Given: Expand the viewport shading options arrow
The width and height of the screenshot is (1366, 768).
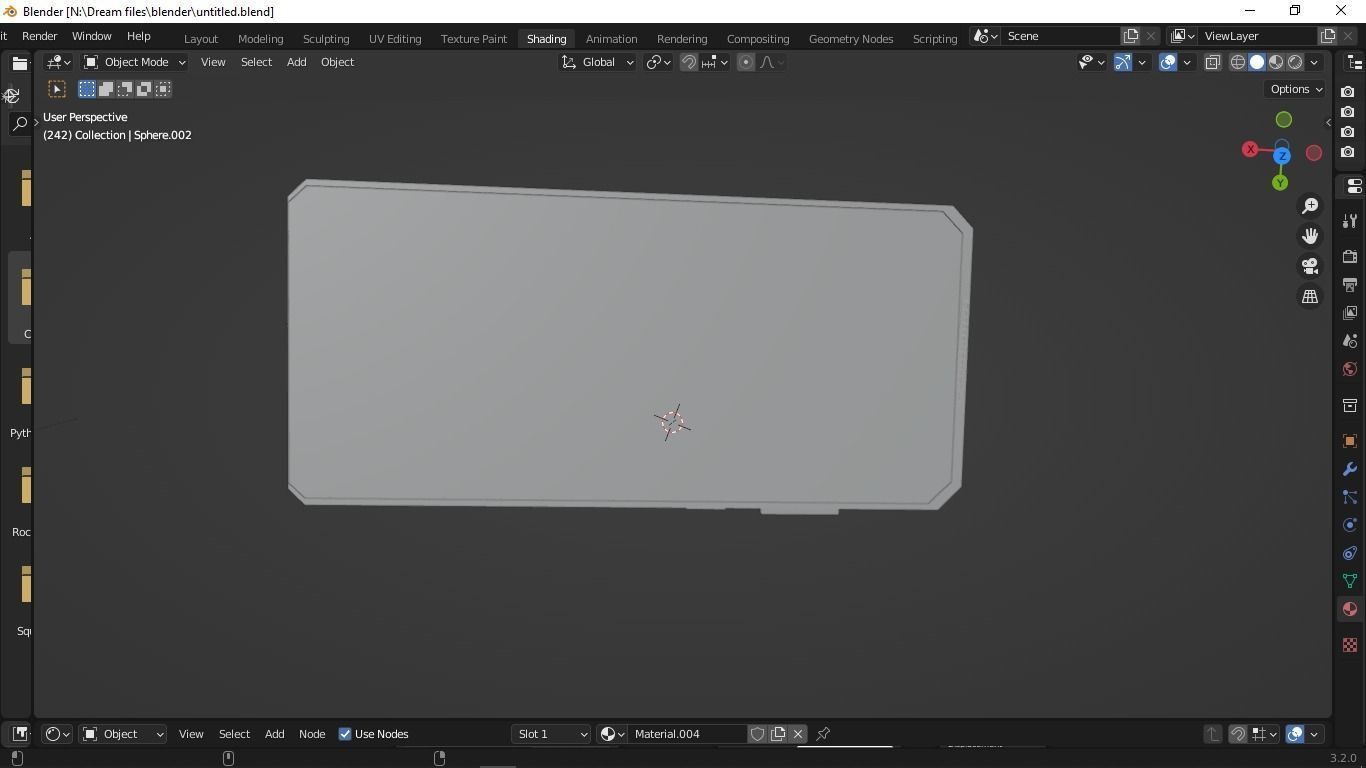Looking at the screenshot, I should [x=1315, y=62].
